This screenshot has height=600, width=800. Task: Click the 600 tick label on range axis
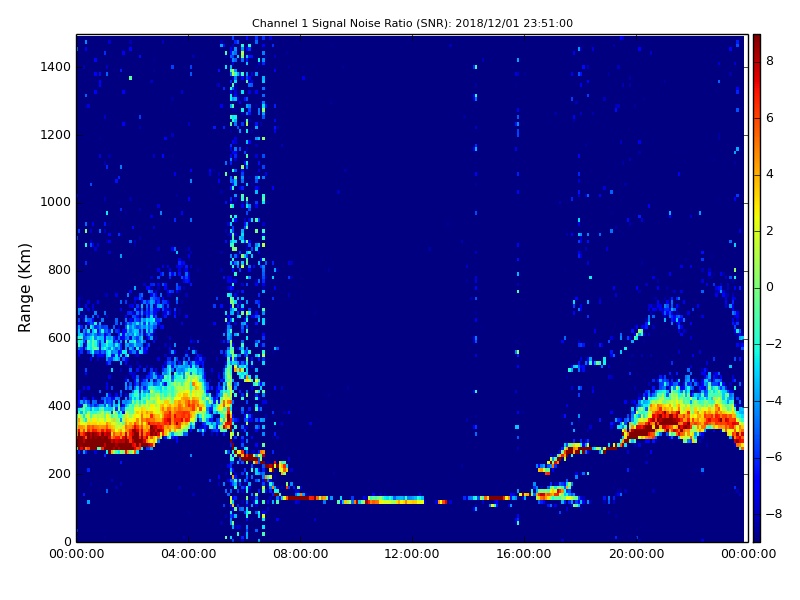pos(59,338)
